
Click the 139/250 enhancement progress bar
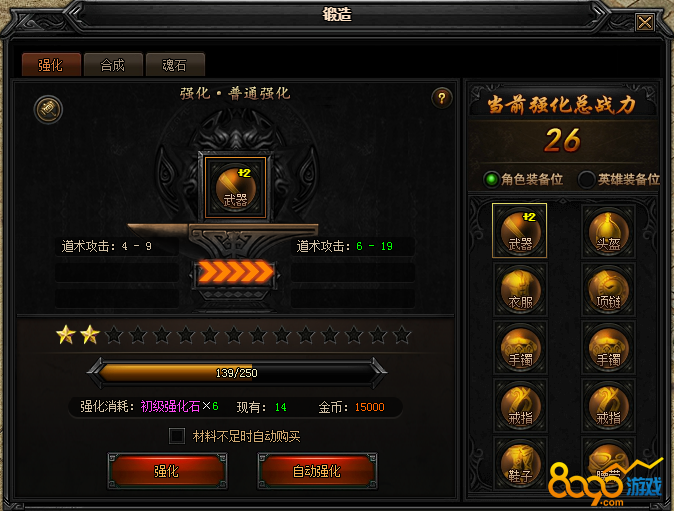[x=236, y=373]
